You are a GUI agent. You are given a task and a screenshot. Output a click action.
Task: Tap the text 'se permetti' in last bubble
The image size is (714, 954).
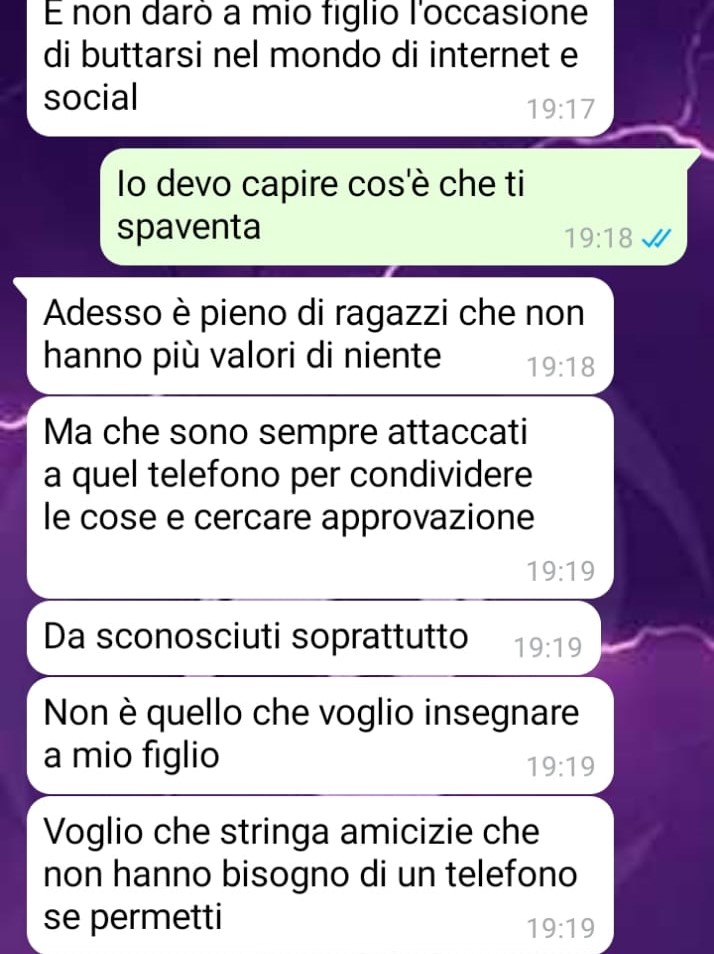click(x=133, y=917)
